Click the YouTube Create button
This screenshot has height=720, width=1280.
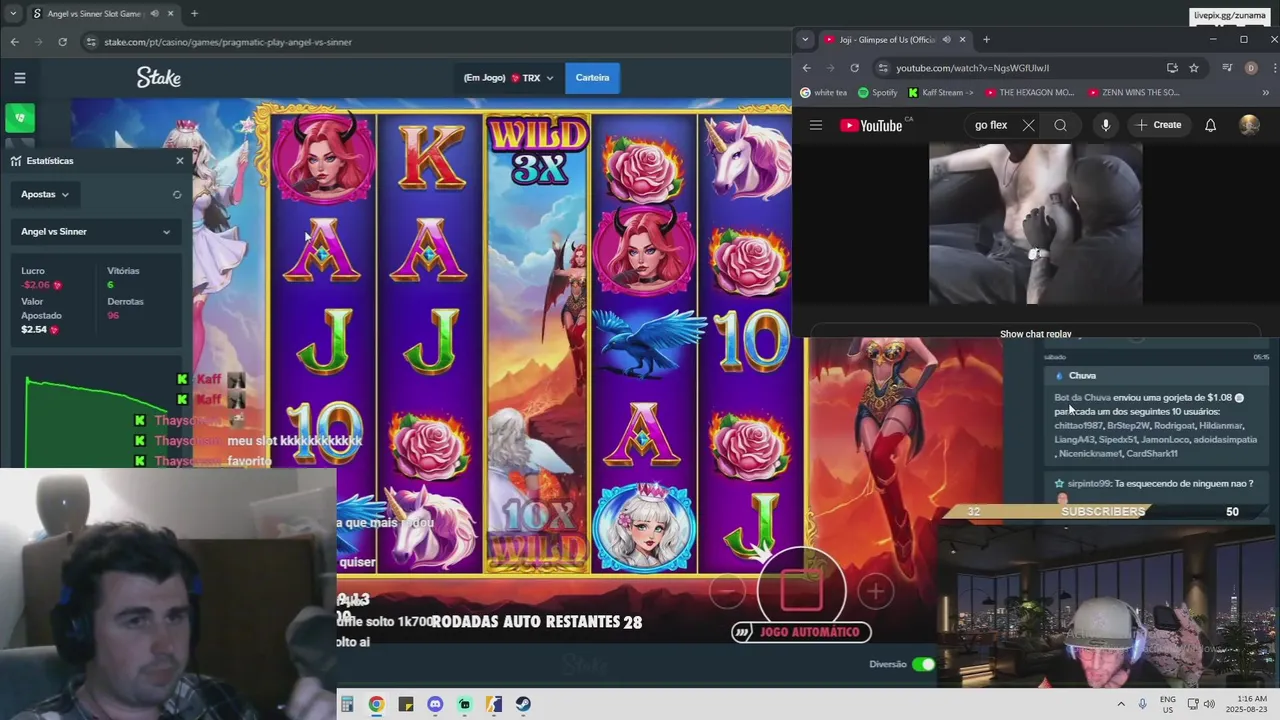(1159, 125)
